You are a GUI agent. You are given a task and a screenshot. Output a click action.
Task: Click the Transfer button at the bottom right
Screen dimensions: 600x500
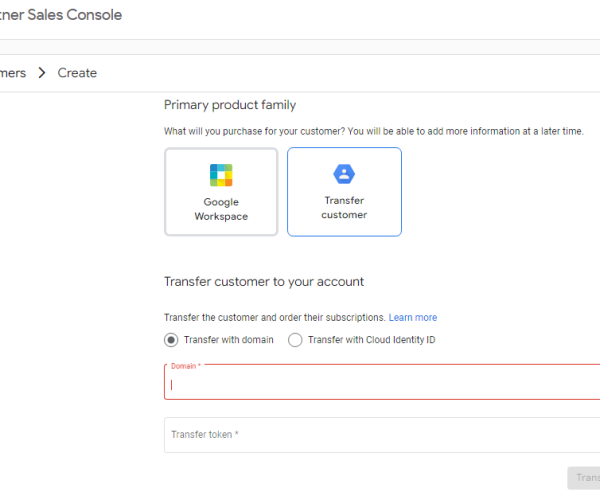point(584,478)
